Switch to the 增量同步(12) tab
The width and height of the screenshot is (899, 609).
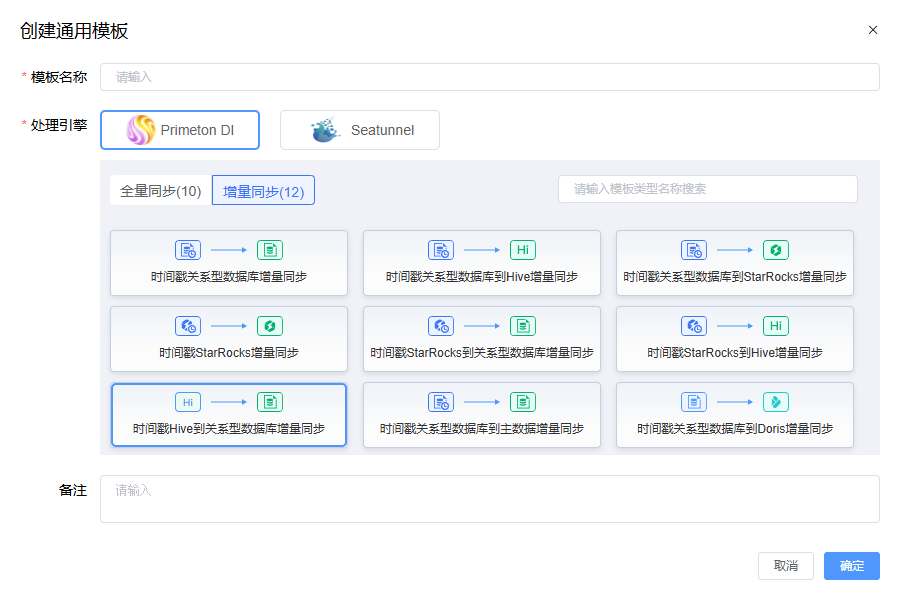pos(264,190)
